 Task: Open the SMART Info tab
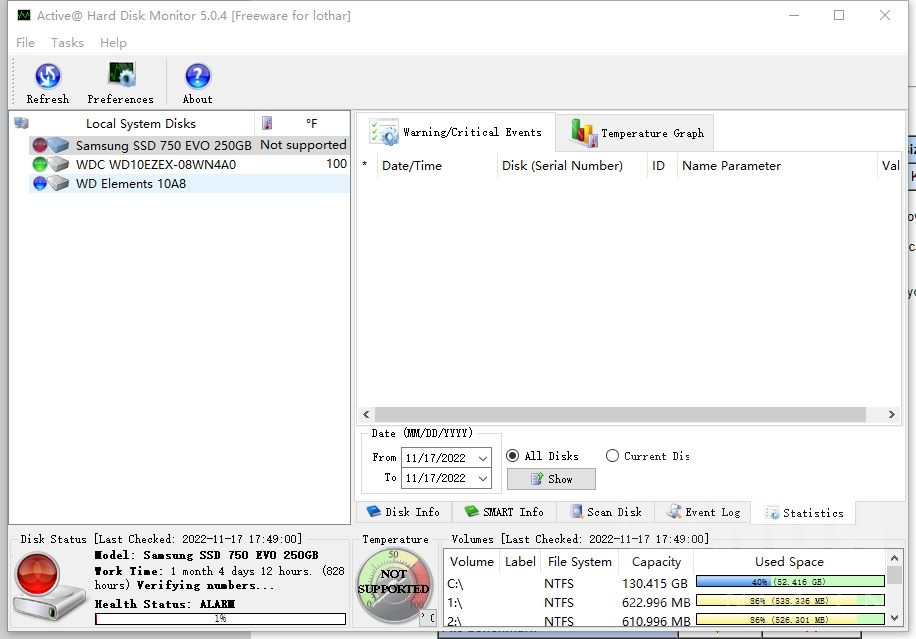coord(504,512)
